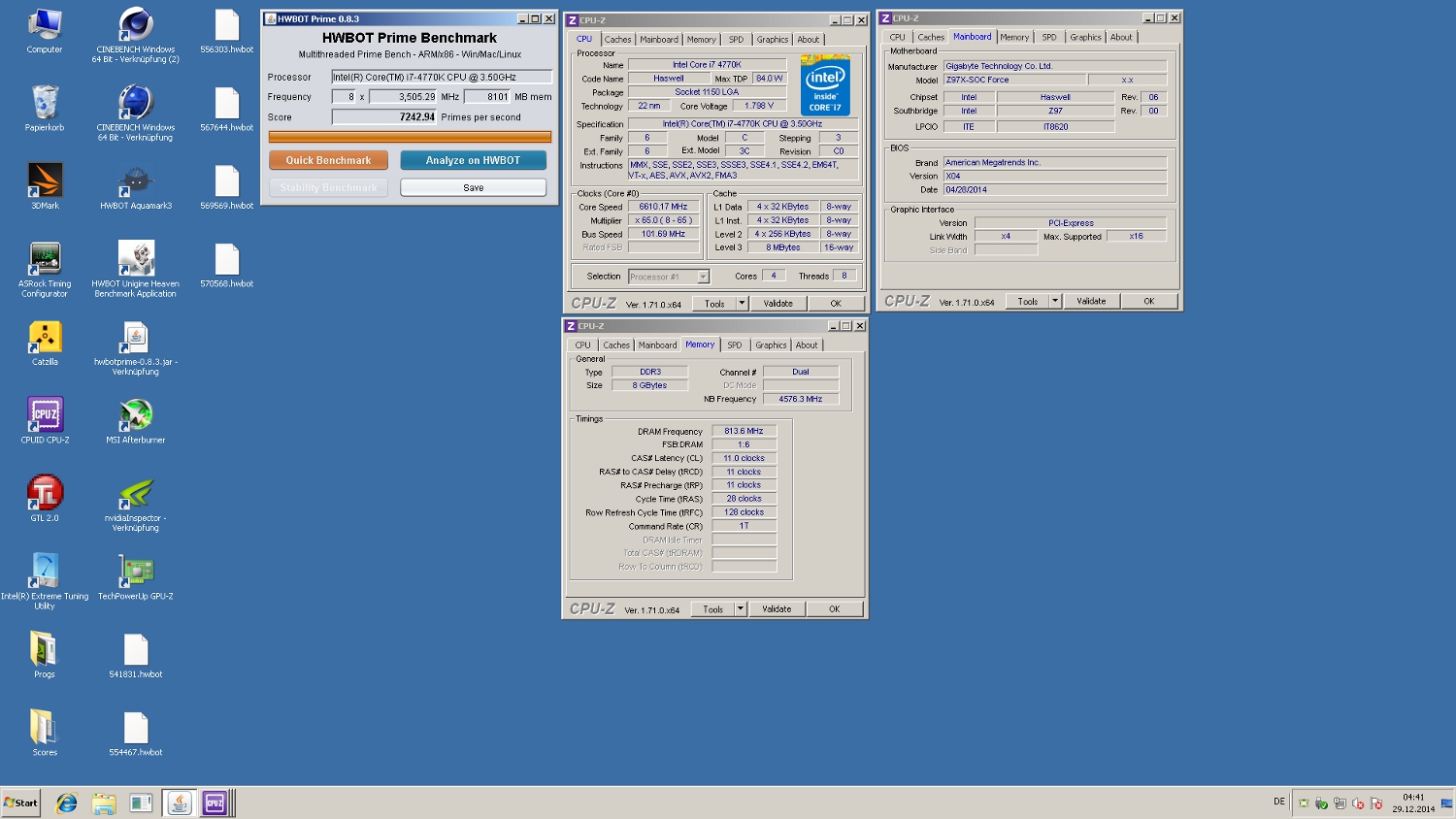1456x819 pixels.
Task: Open the Papierkorb recycle bin icon
Action: [x=45, y=109]
